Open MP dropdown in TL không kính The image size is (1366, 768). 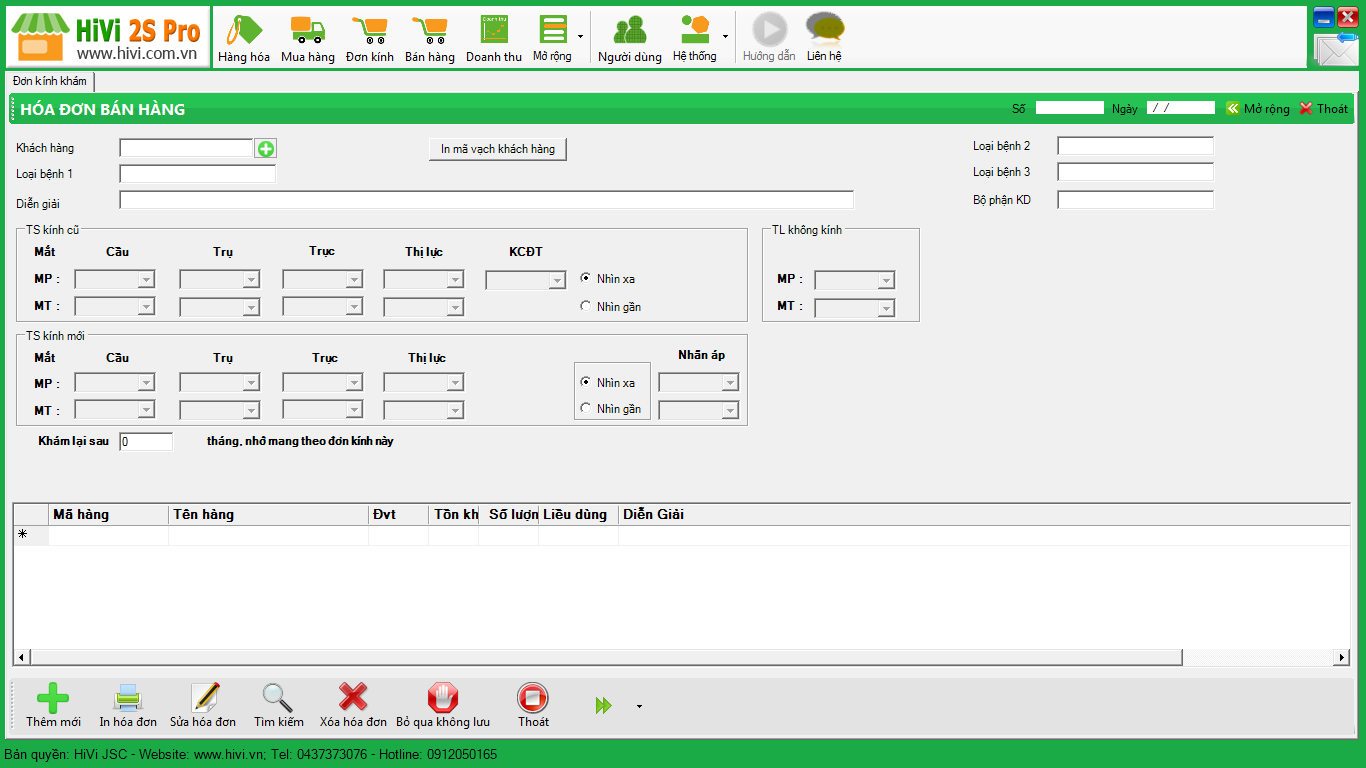[885, 281]
